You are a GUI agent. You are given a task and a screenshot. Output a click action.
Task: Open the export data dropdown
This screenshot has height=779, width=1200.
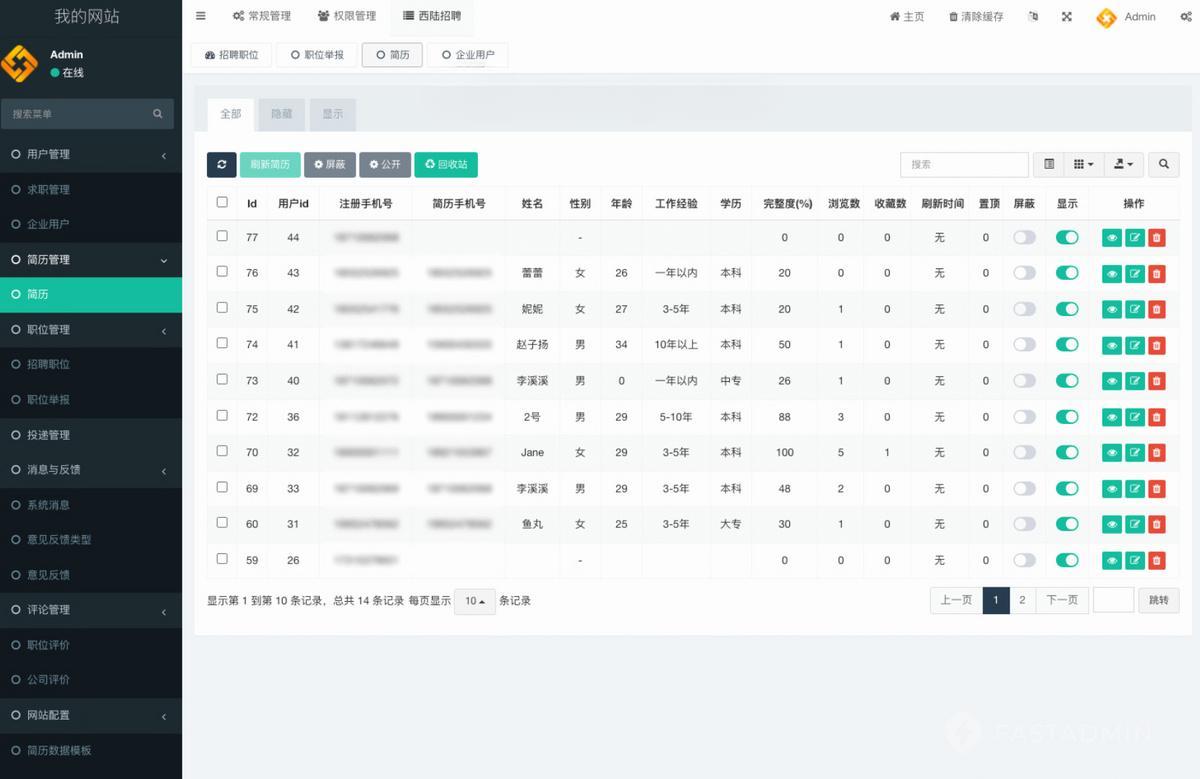1124,164
